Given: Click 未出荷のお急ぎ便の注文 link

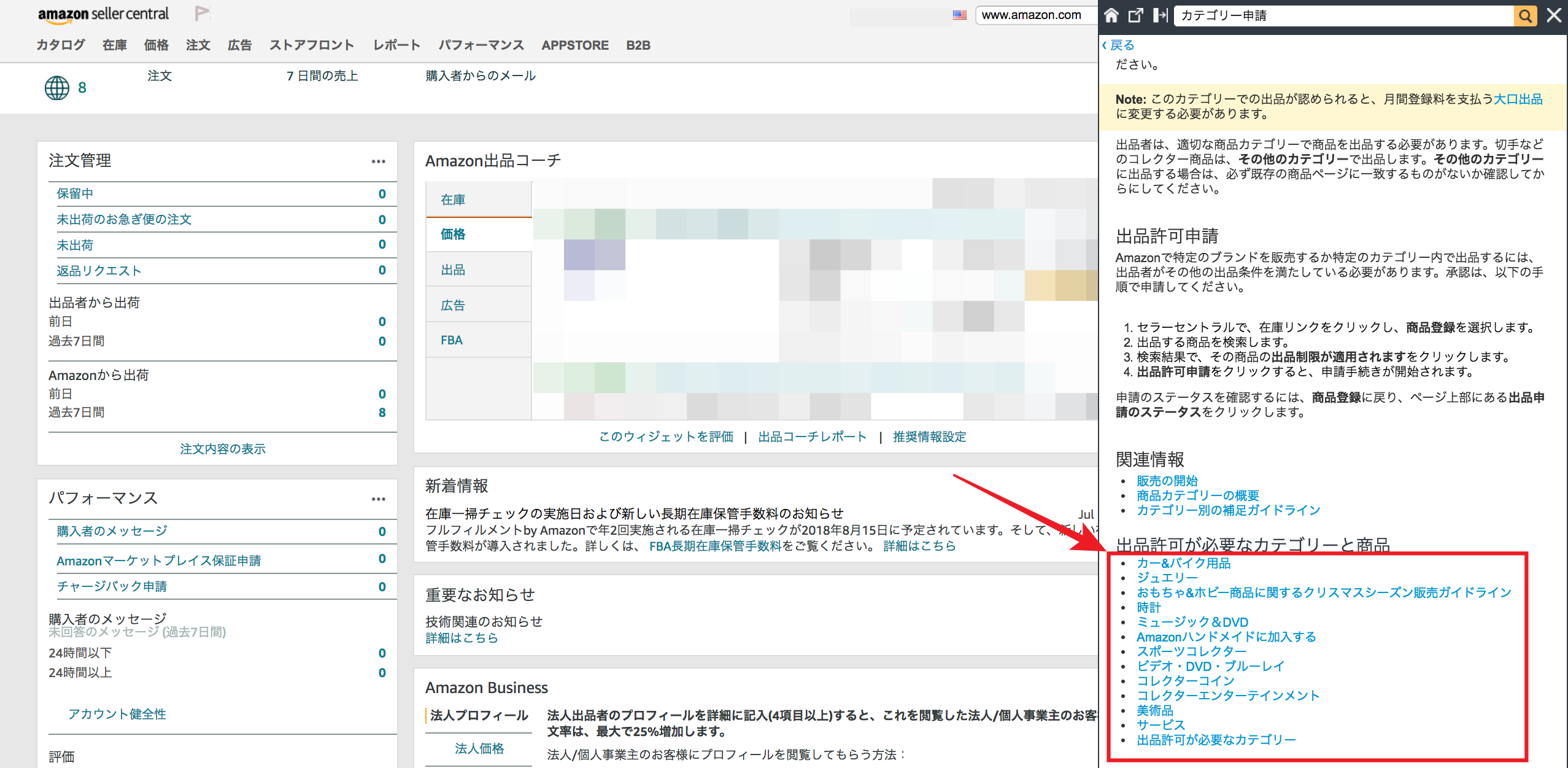Looking at the screenshot, I should coord(124,219).
